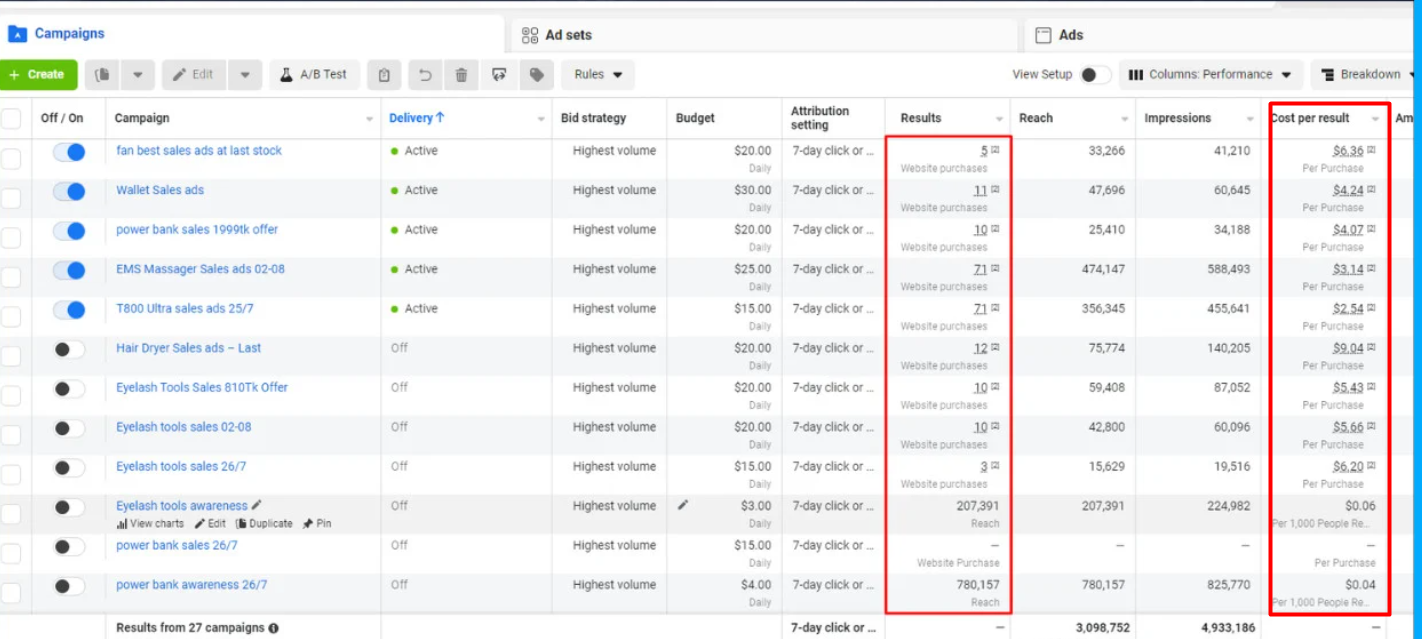Click the budget pencil icon in the $3.00 row
This screenshot has width=1422, height=639.
tap(683, 505)
